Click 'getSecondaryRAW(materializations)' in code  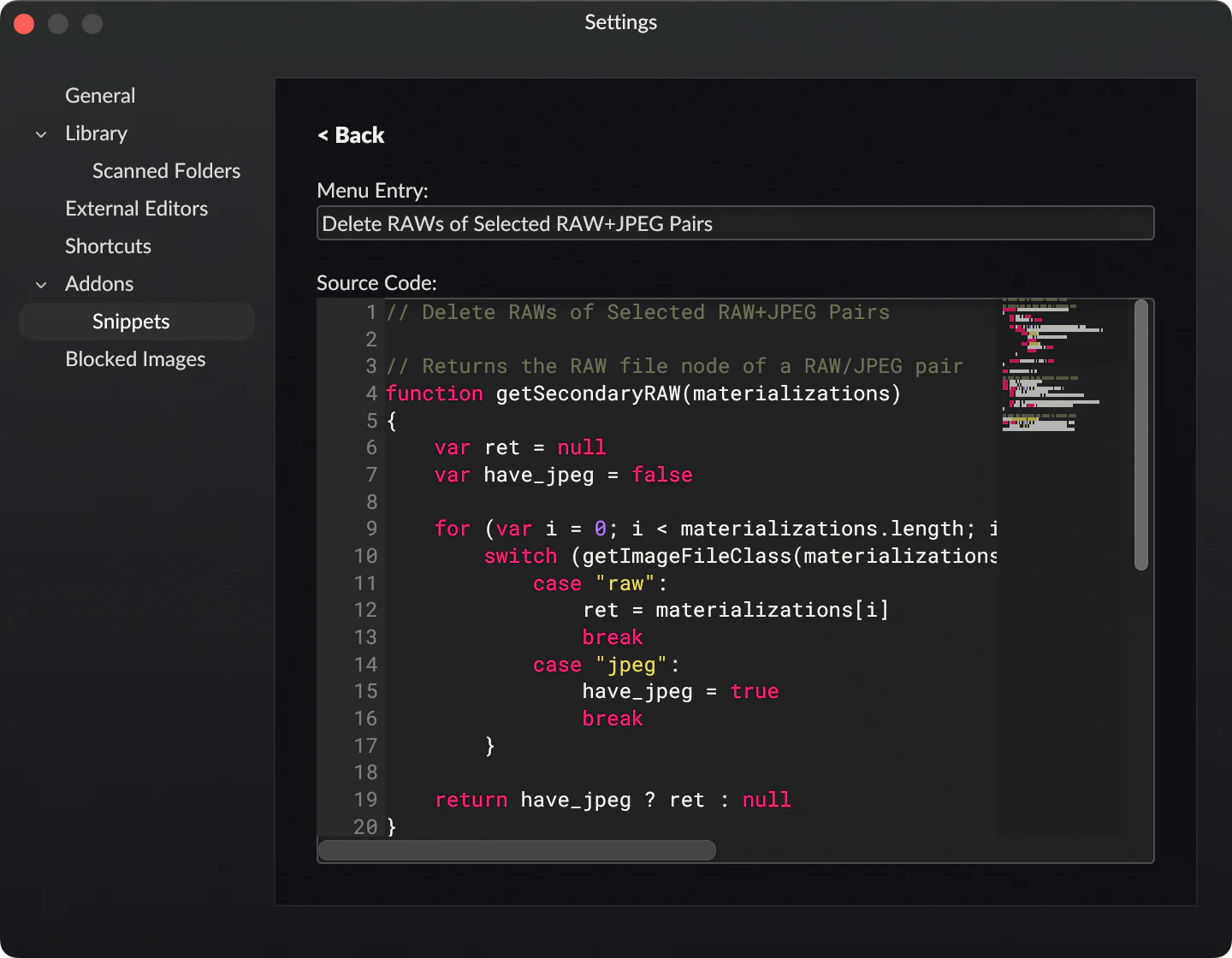coord(698,393)
